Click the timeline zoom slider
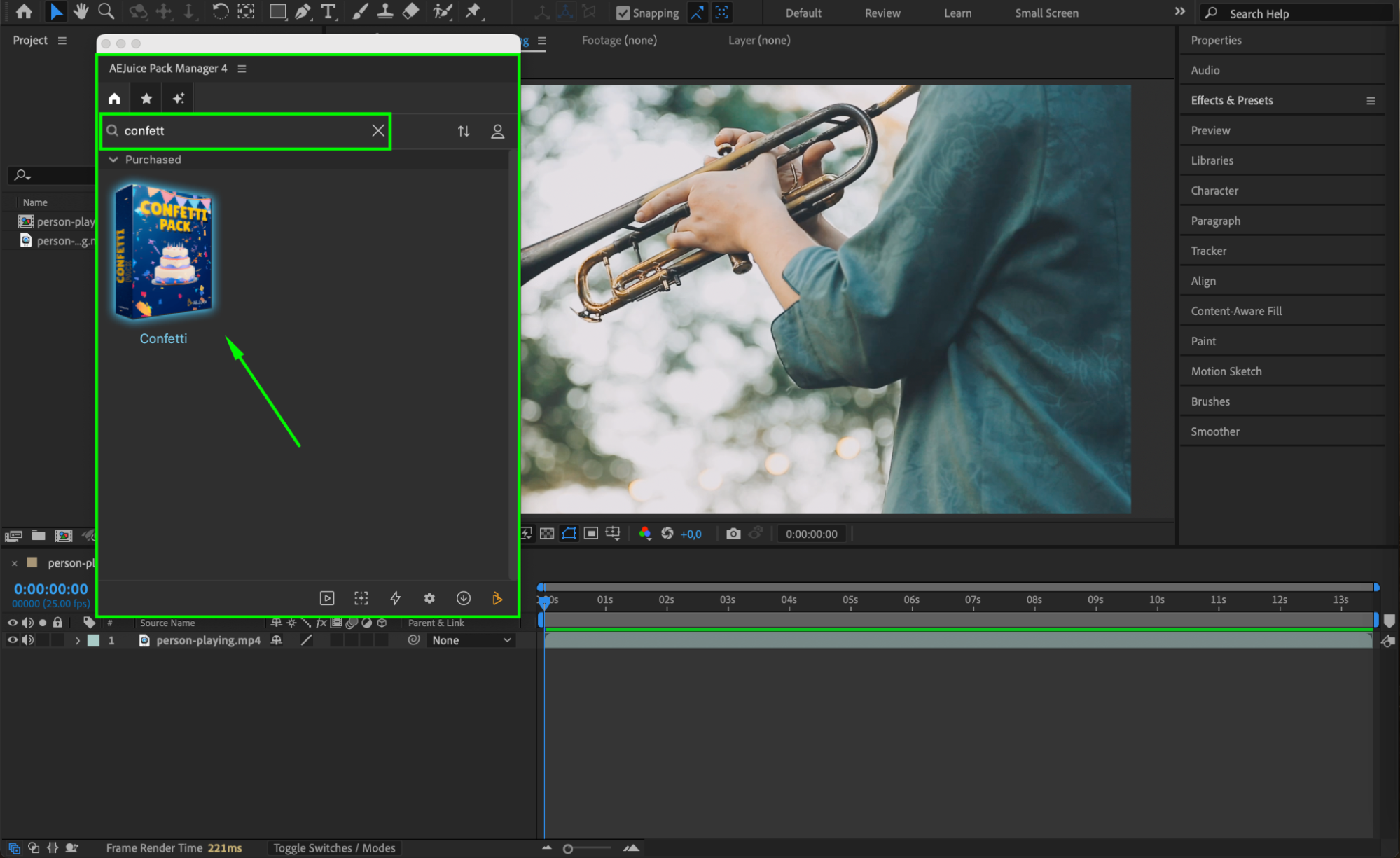The image size is (1400, 858). (568, 849)
